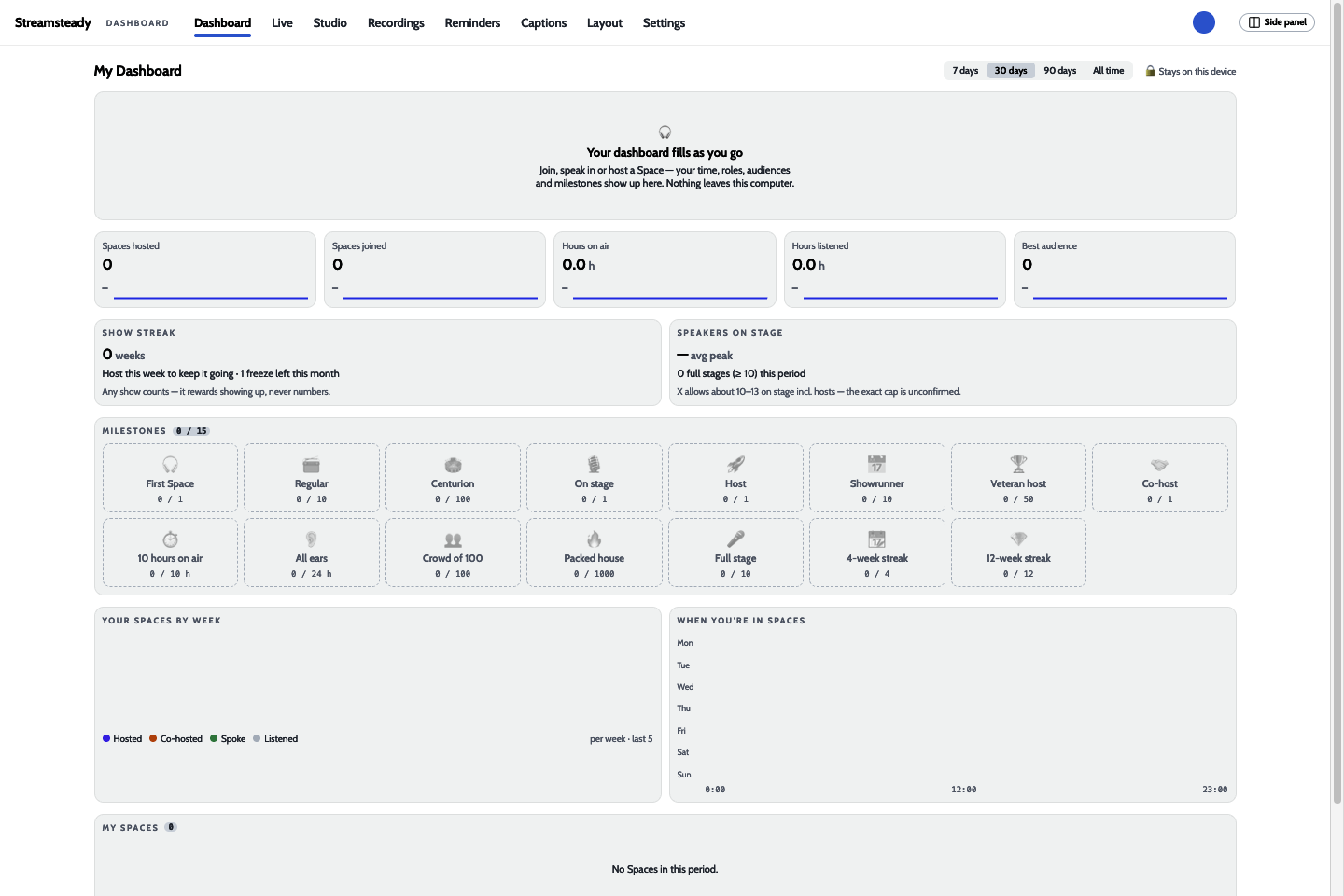This screenshot has height=896, width=1344.
Task: Select the 7 days range
Action: [x=965, y=71]
